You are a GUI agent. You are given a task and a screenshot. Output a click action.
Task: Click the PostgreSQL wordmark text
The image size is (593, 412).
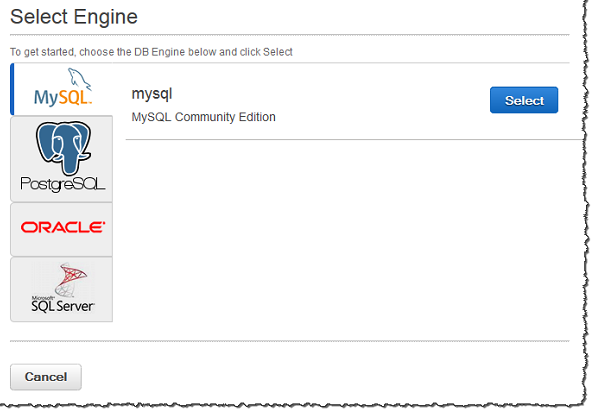[63, 184]
